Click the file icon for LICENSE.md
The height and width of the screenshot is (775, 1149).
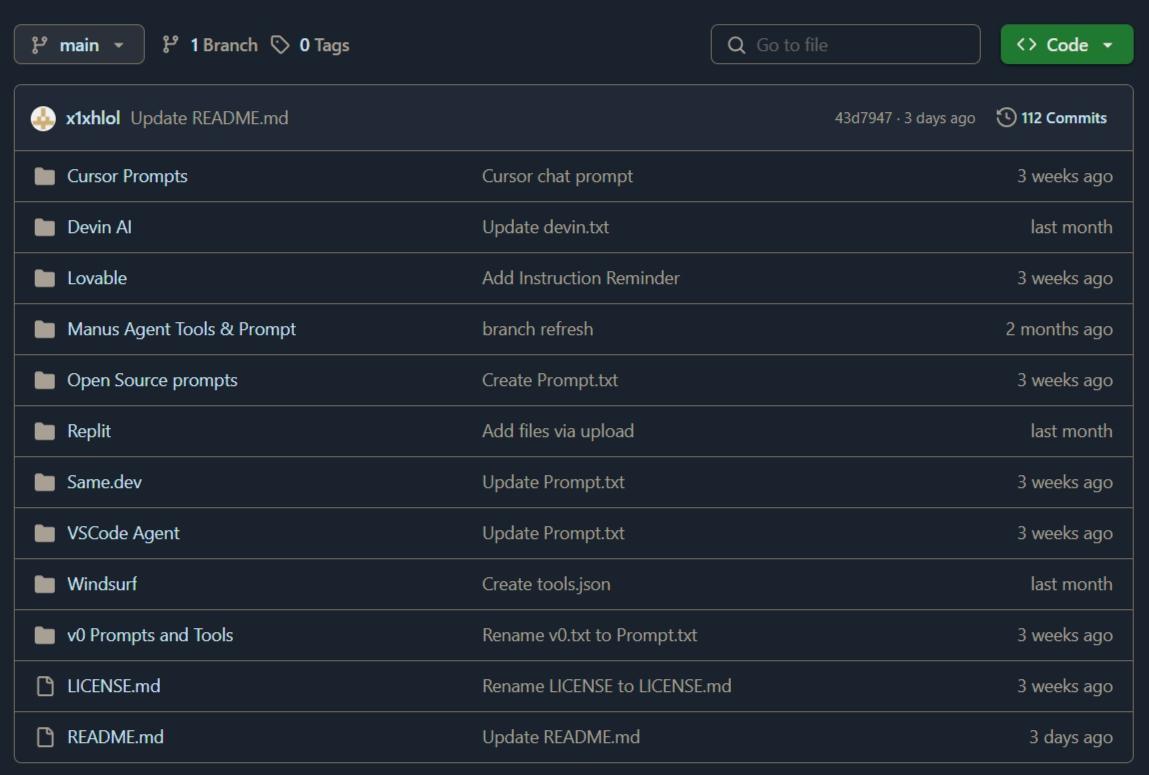pos(45,686)
